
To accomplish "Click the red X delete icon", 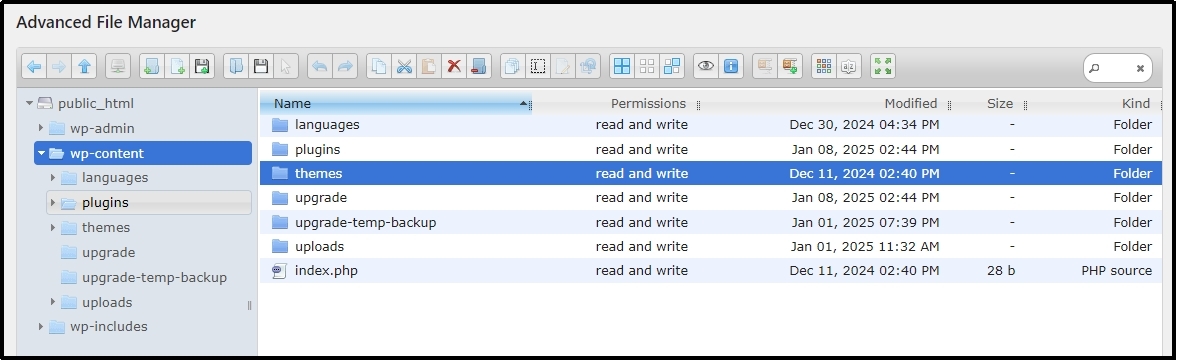I will click(453, 66).
